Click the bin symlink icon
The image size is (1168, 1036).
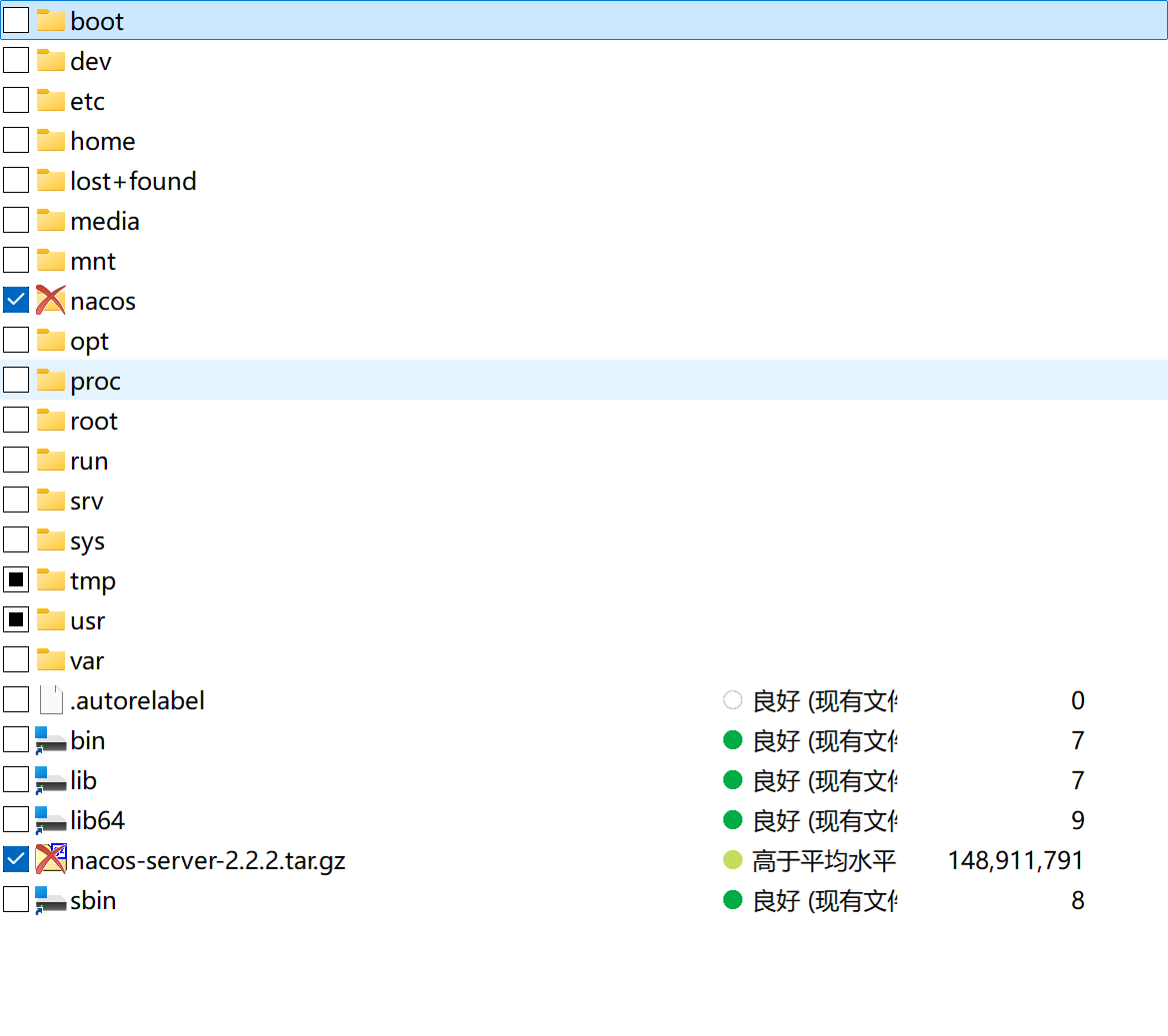(x=50, y=740)
